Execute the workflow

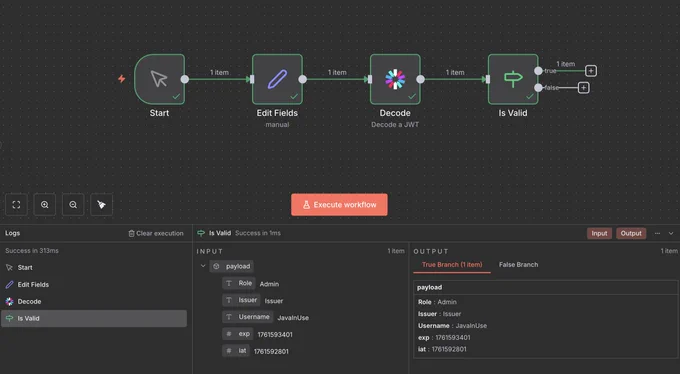[x=339, y=205]
